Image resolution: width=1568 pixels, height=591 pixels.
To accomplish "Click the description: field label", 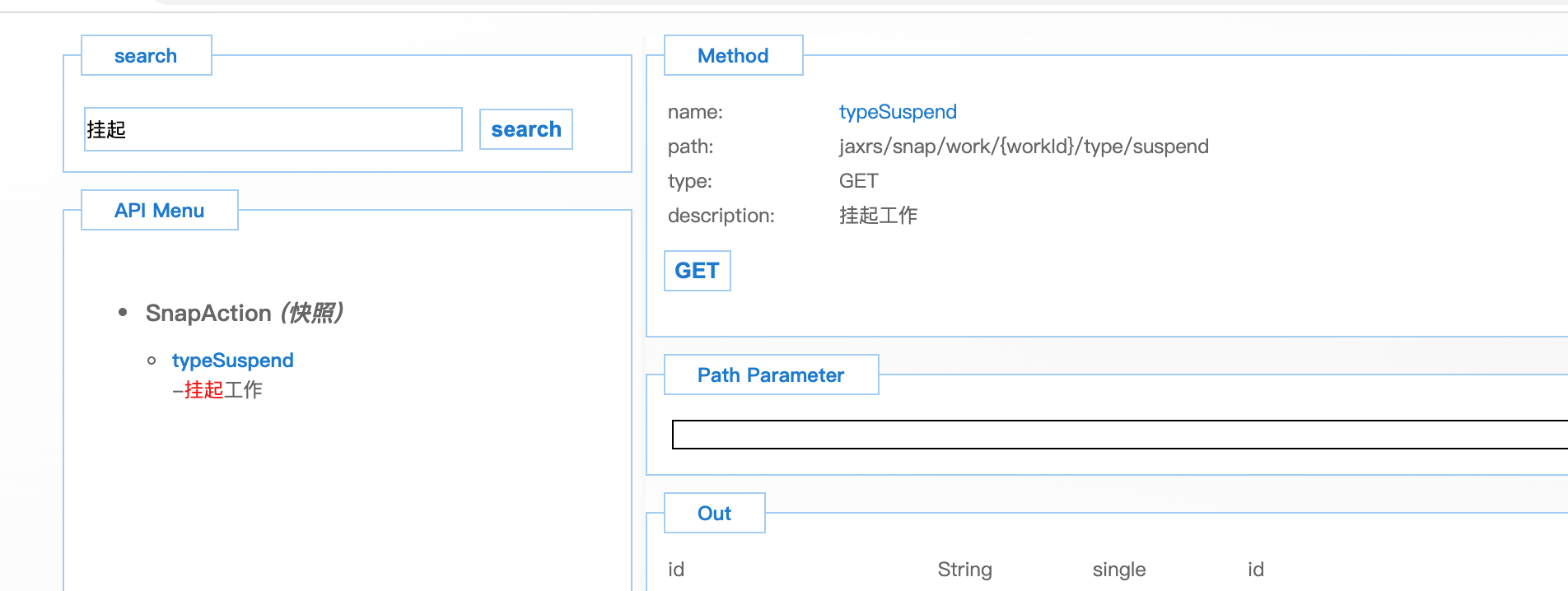I will [x=721, y=216].
